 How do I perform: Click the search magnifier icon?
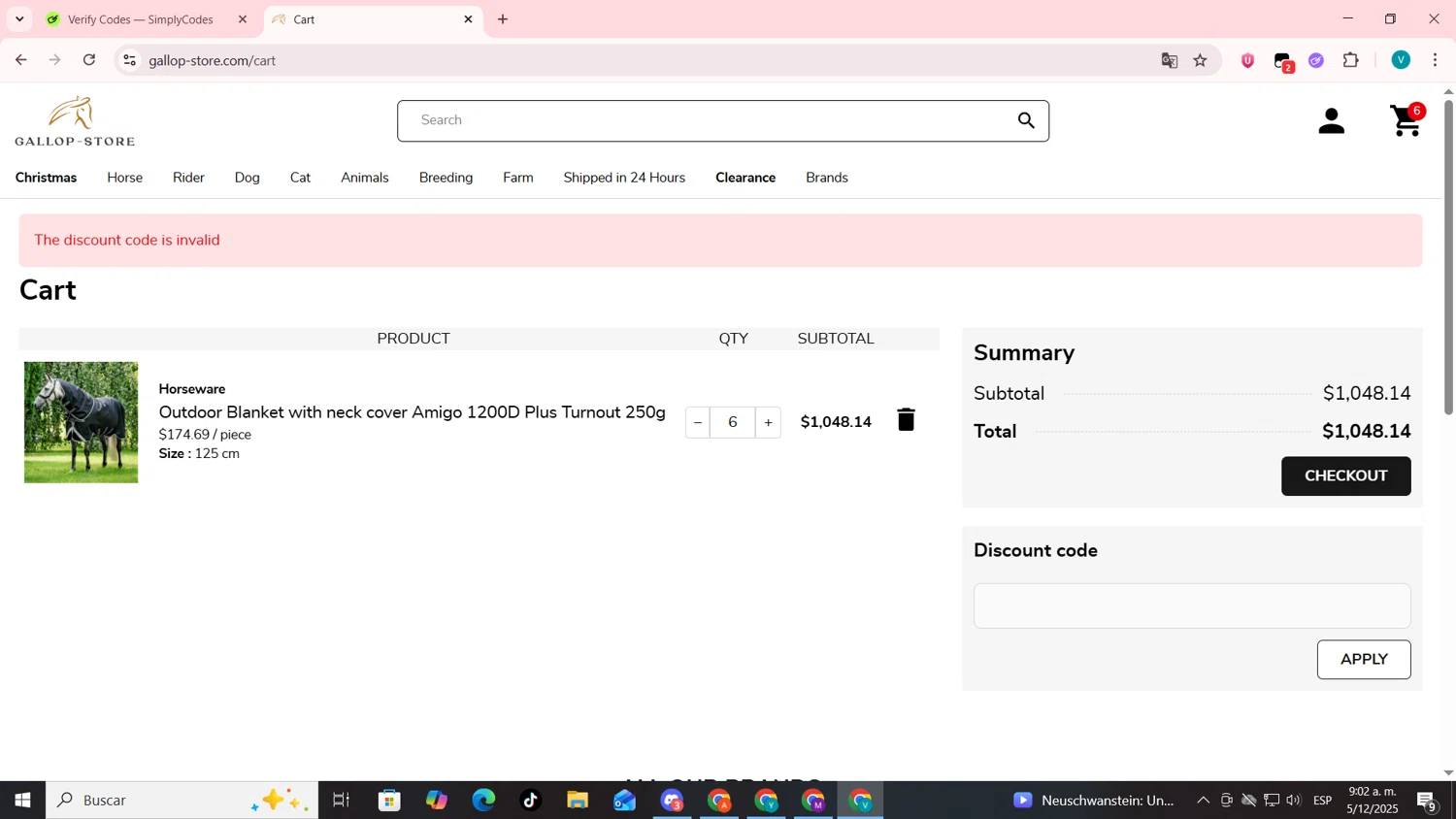[1026, 120]
